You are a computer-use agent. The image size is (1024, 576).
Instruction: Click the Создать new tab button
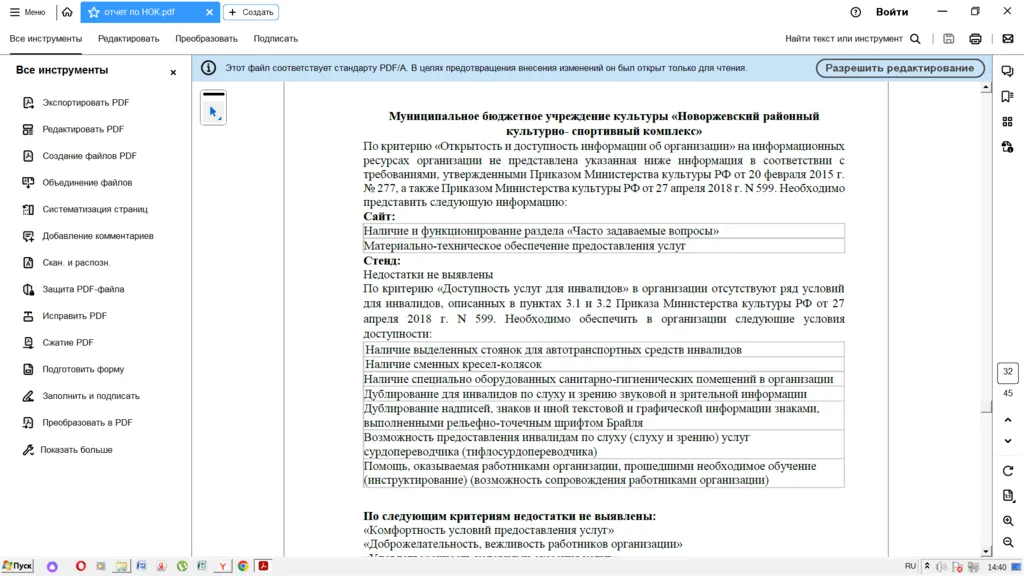[250, 12]
